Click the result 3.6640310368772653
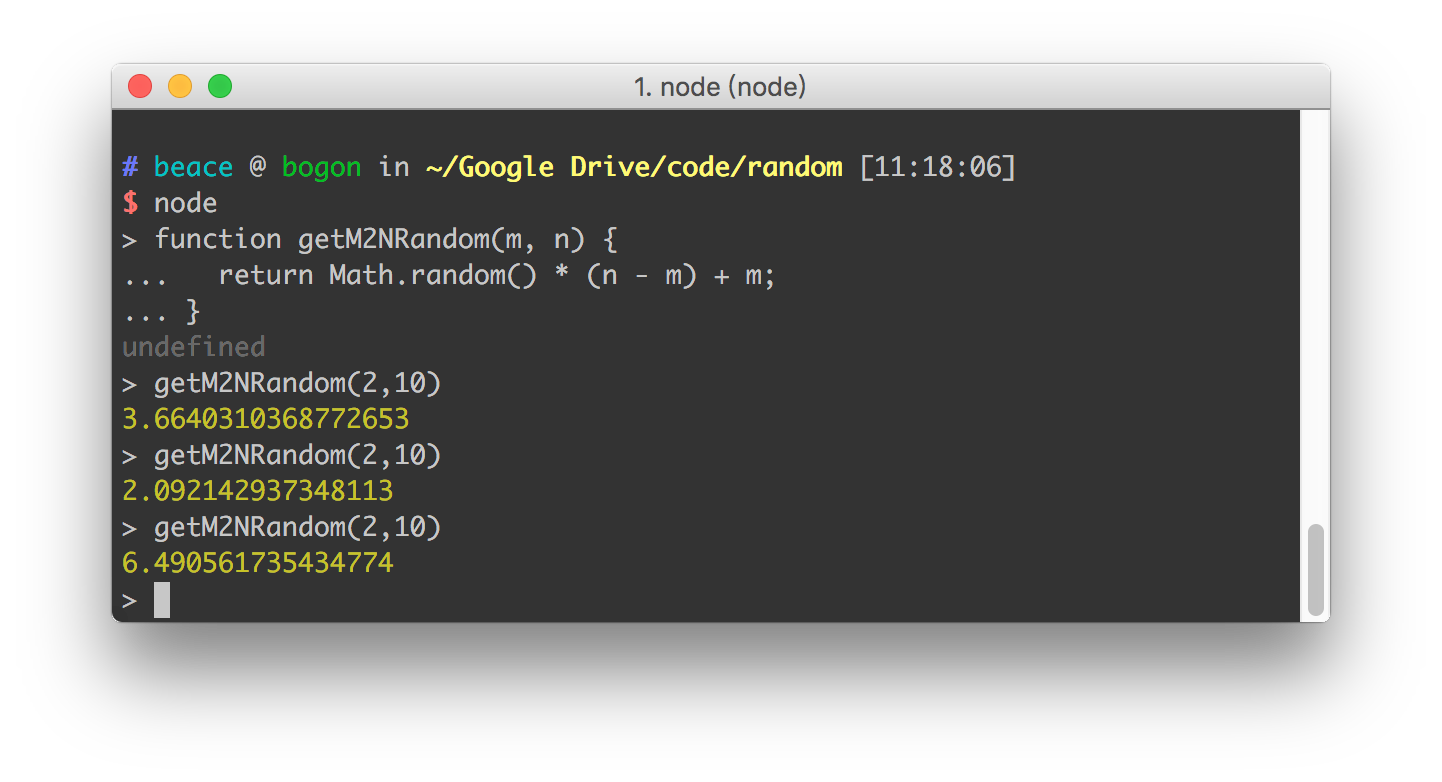Image resolution: width=1442 pixels, height=782 pixels. [x=266, y=419]
